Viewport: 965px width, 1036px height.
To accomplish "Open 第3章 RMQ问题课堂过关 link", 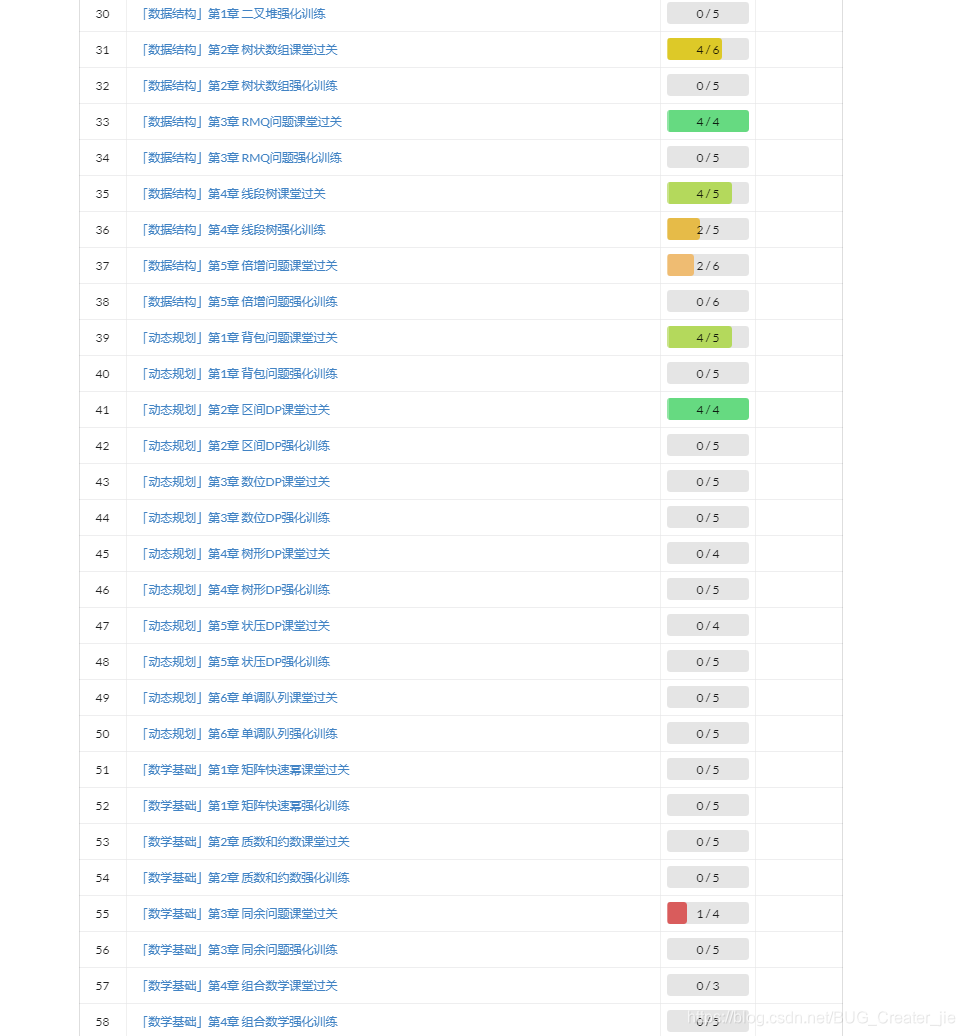I will tap(242, 122).
